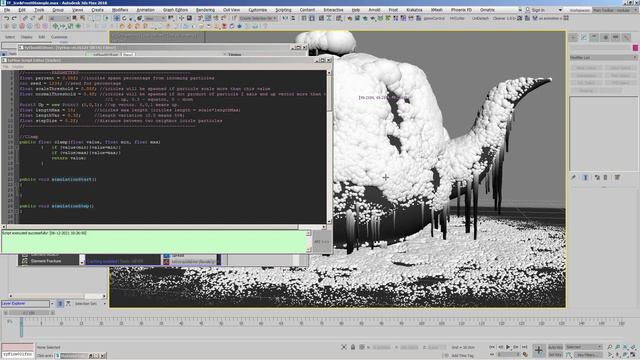Click the Set Key mode button
This screenshot has height=360, width=640.
tap(555, 354)
